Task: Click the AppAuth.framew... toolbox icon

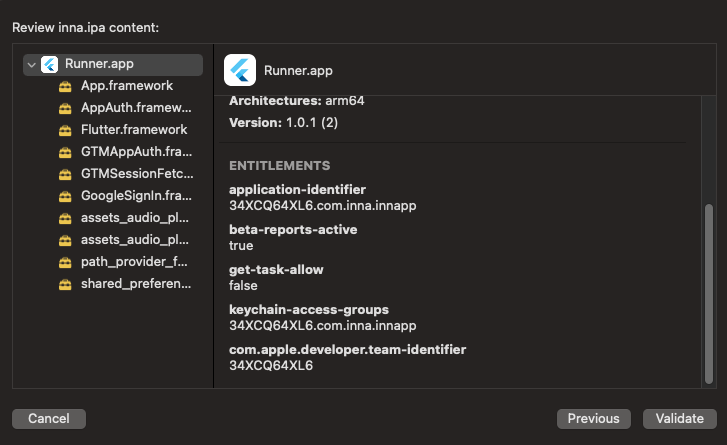Action: [65, 108]
